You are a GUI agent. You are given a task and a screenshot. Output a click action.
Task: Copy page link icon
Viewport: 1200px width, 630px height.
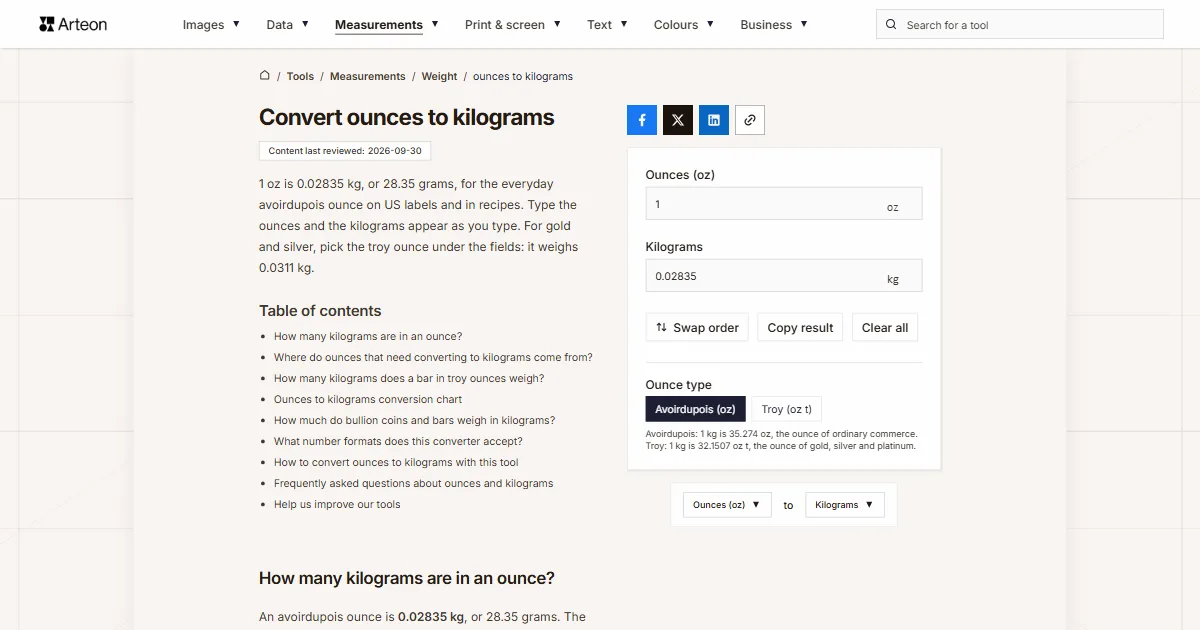750,120
